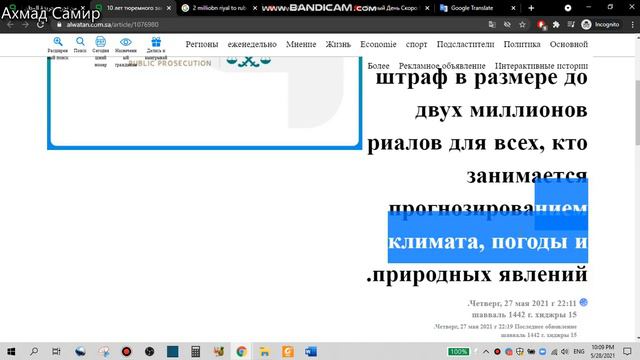Open the Регионы menu

pos(202,44)
